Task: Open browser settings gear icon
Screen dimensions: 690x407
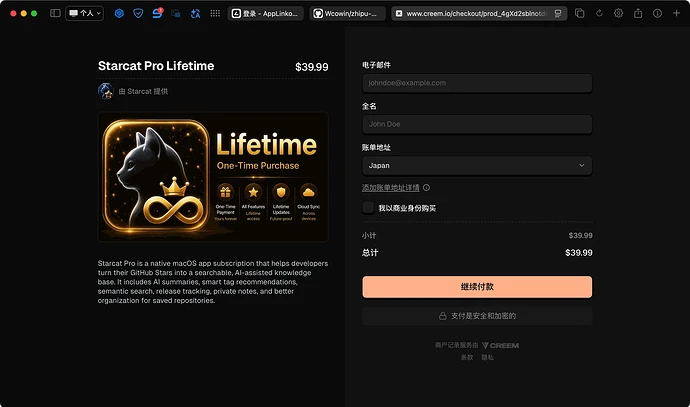Action: coord(618,13)
